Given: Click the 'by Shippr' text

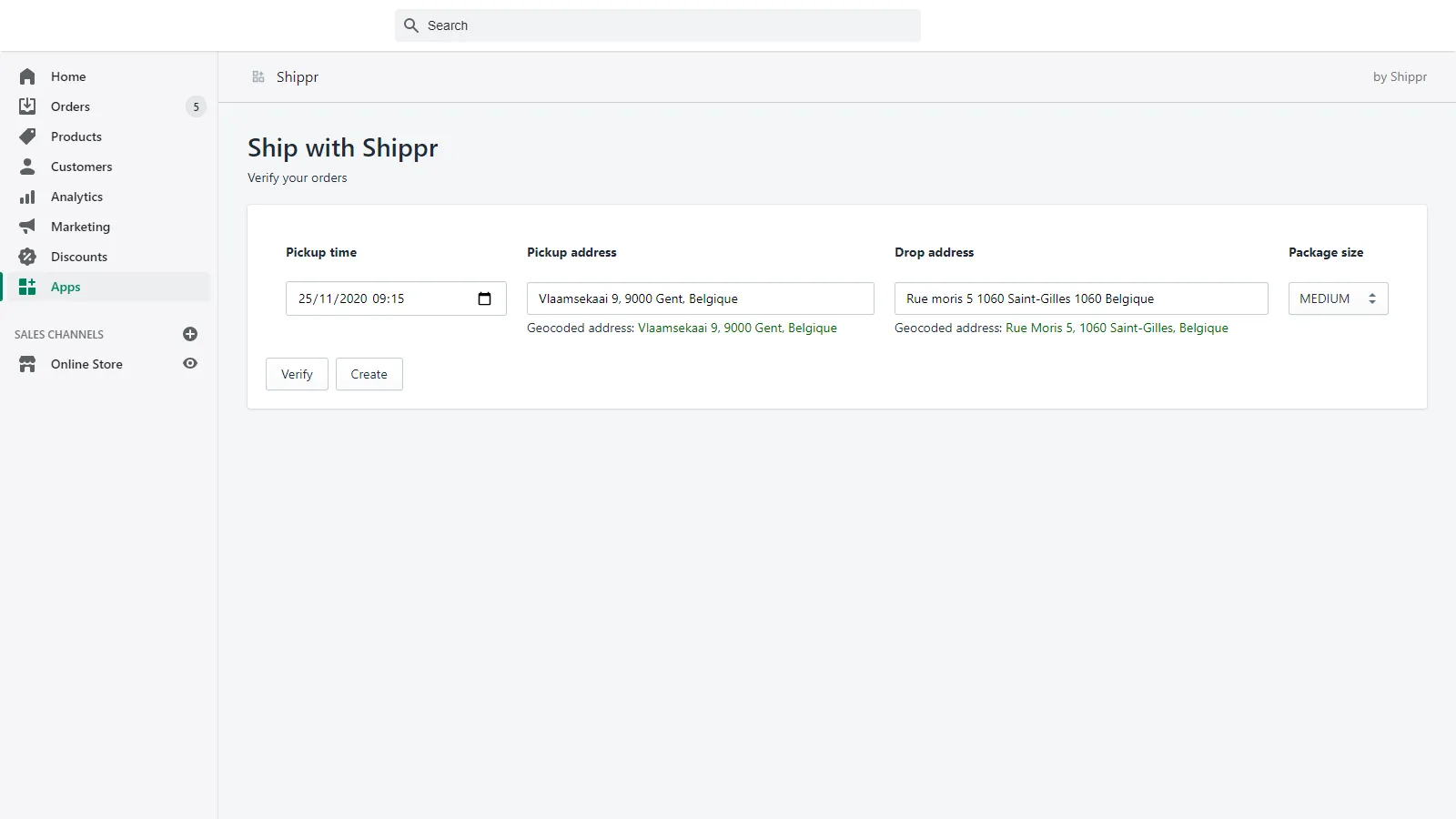Looking at the screenshot, I should 1400,76.
